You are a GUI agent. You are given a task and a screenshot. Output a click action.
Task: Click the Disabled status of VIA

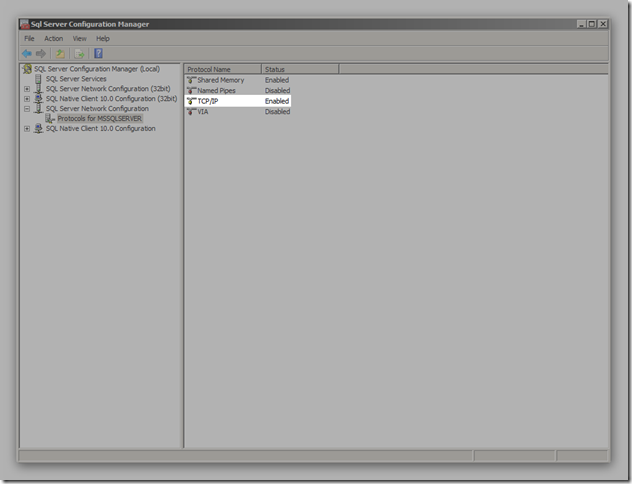point(277,111)
